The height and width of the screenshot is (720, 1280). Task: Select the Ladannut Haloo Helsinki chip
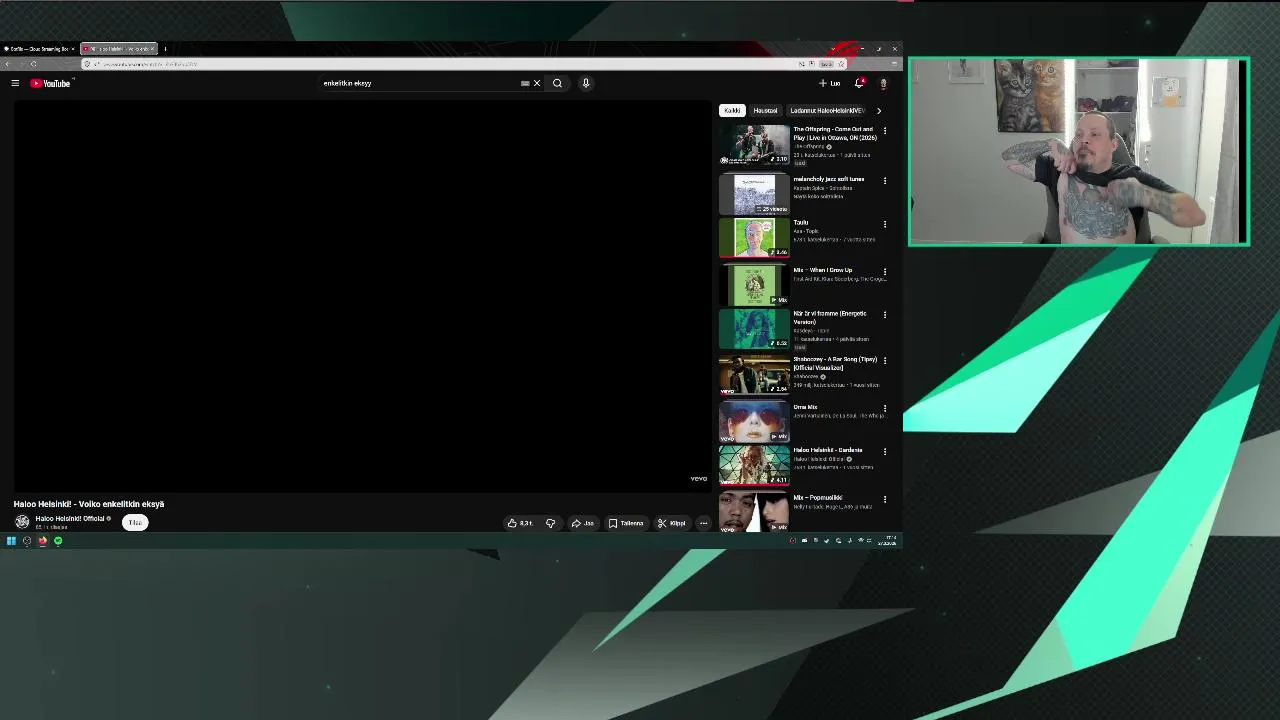826,110
